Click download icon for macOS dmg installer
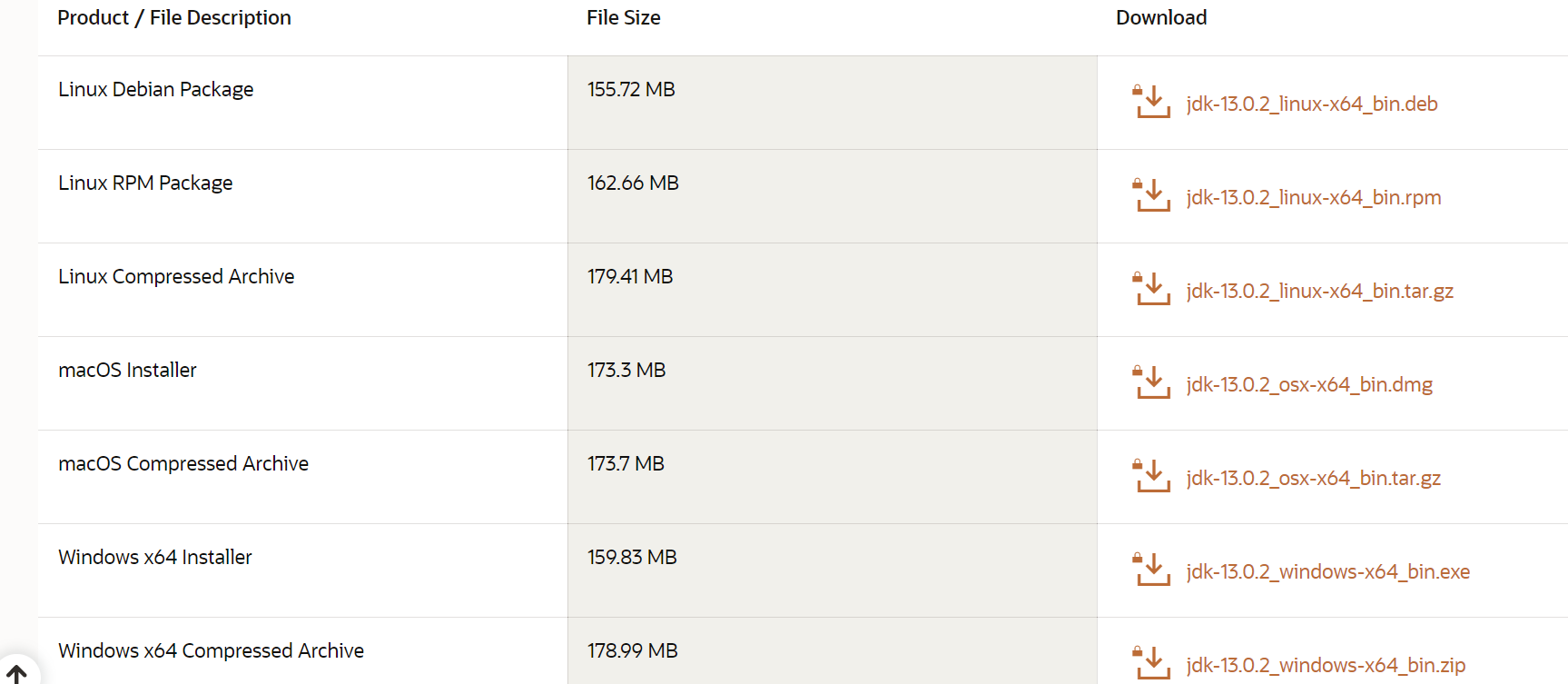Screen dimensions: 1568x684 (1152, 383)
